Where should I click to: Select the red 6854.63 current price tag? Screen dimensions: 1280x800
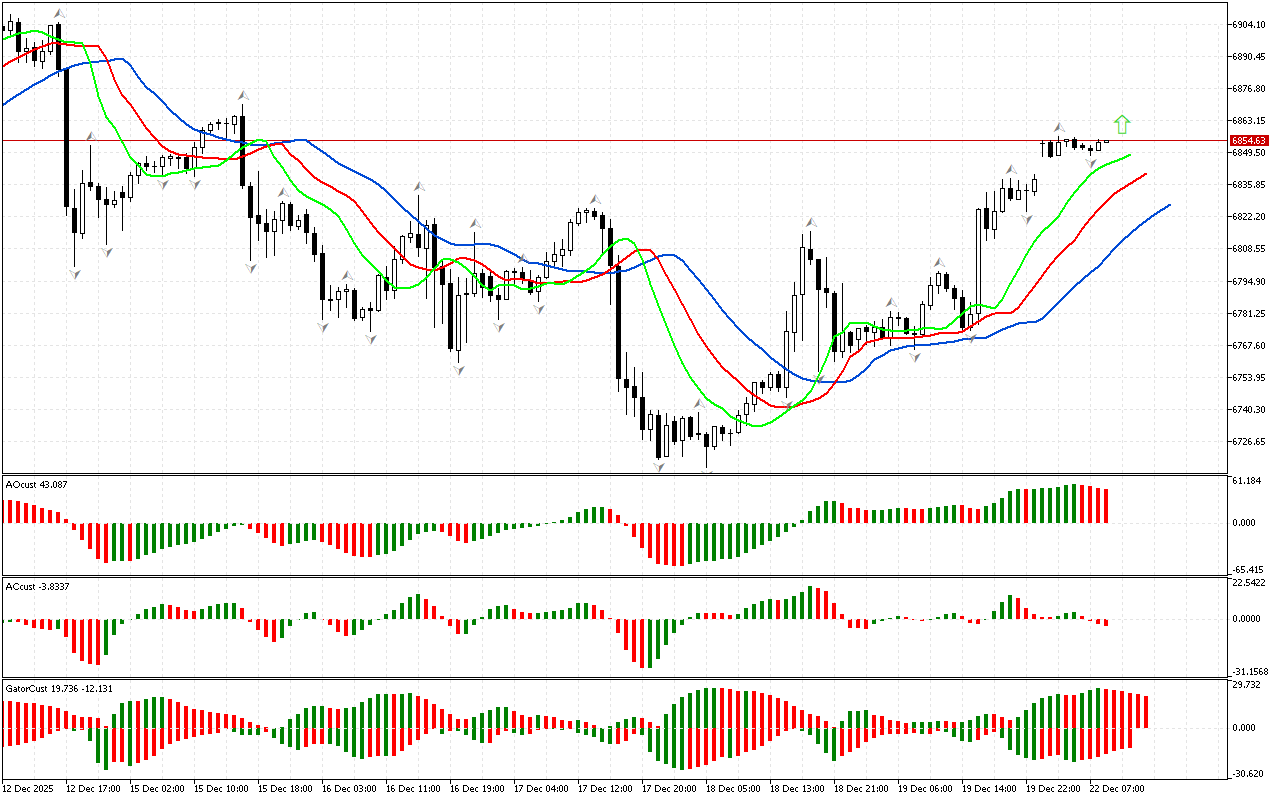(1249, 141)
